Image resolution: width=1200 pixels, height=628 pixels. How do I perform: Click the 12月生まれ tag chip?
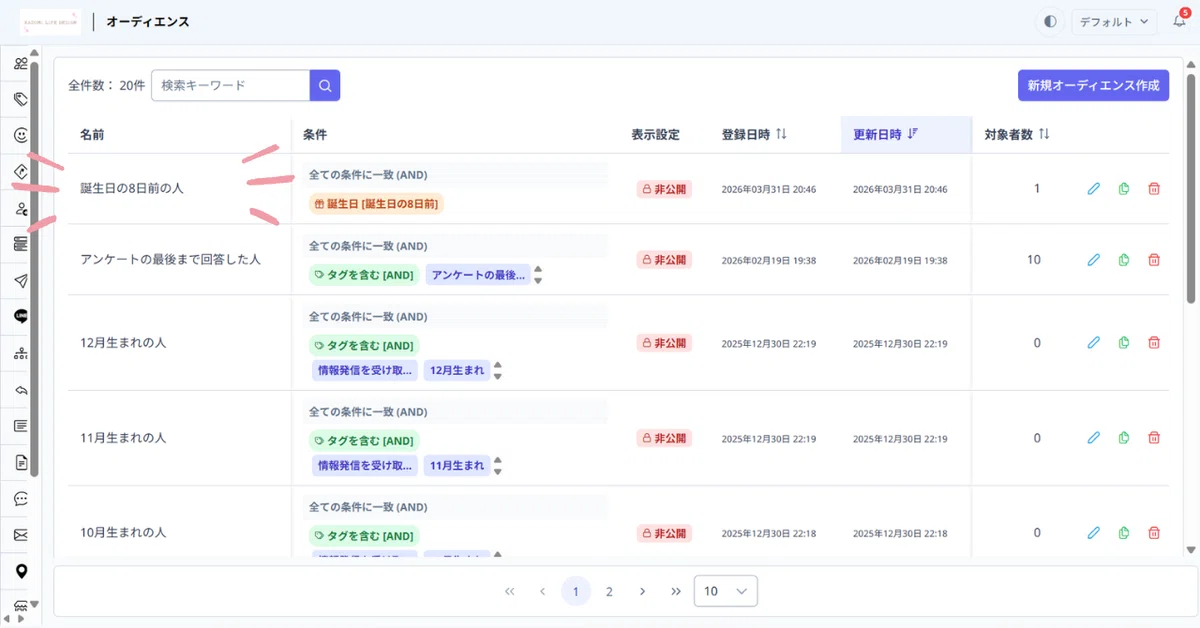click(x=456, y=370)
